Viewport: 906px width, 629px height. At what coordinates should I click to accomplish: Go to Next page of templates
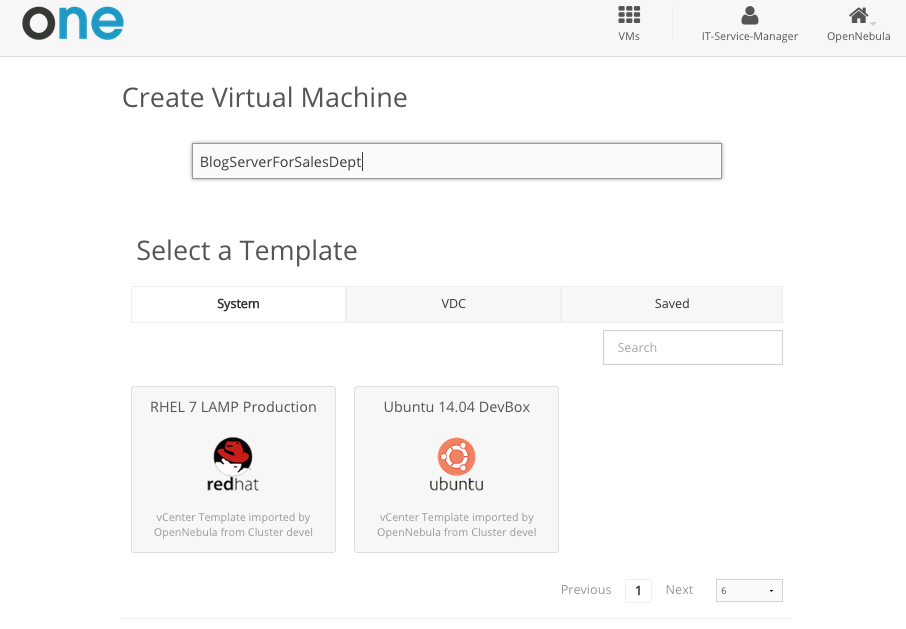(679, 590)
